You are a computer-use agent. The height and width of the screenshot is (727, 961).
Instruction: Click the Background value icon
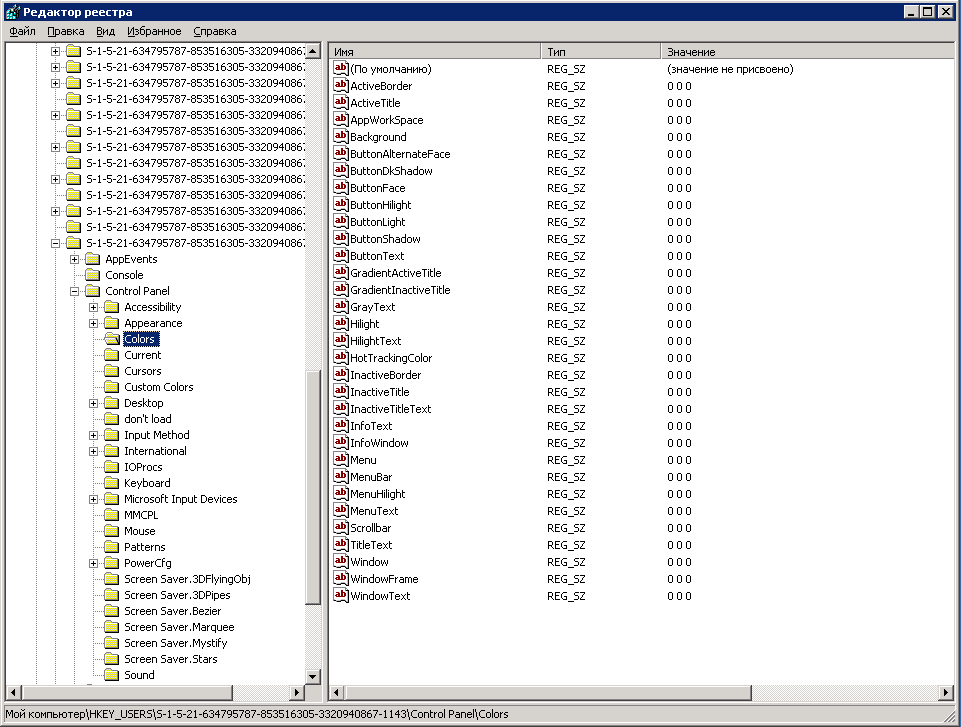[341, 136]
